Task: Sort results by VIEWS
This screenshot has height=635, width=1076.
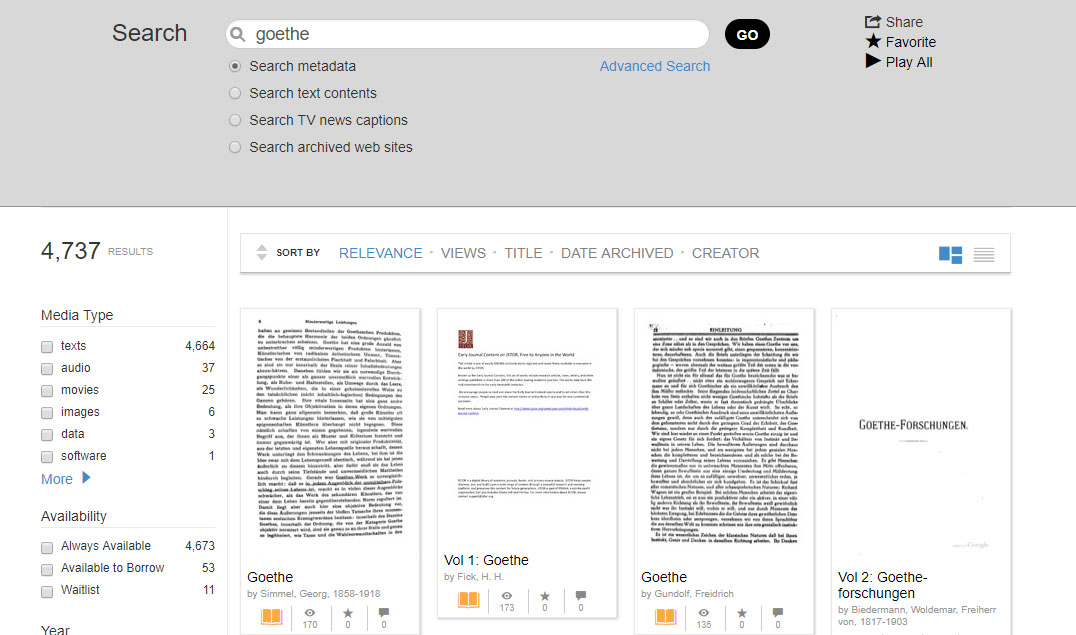Action: (463, 253)
